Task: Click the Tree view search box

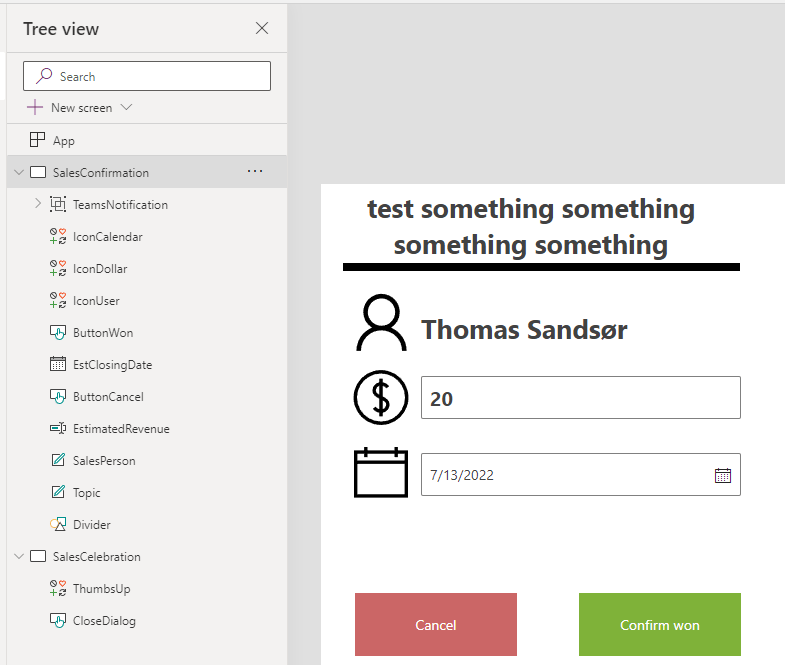Action: (x=160, y=77)
